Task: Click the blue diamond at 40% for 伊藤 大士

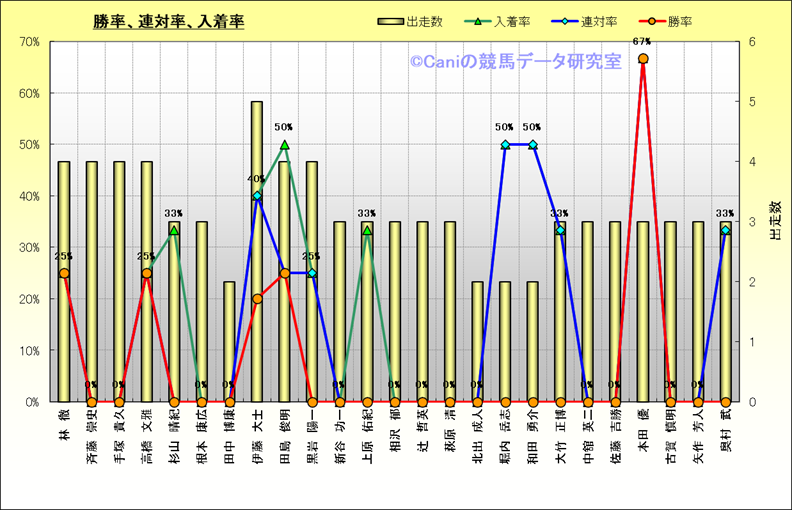Action: 257,196
